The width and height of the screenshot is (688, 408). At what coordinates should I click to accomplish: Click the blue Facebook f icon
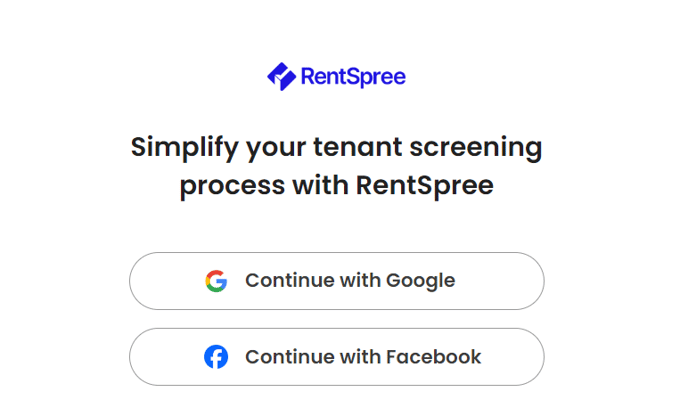click(216, 357)
